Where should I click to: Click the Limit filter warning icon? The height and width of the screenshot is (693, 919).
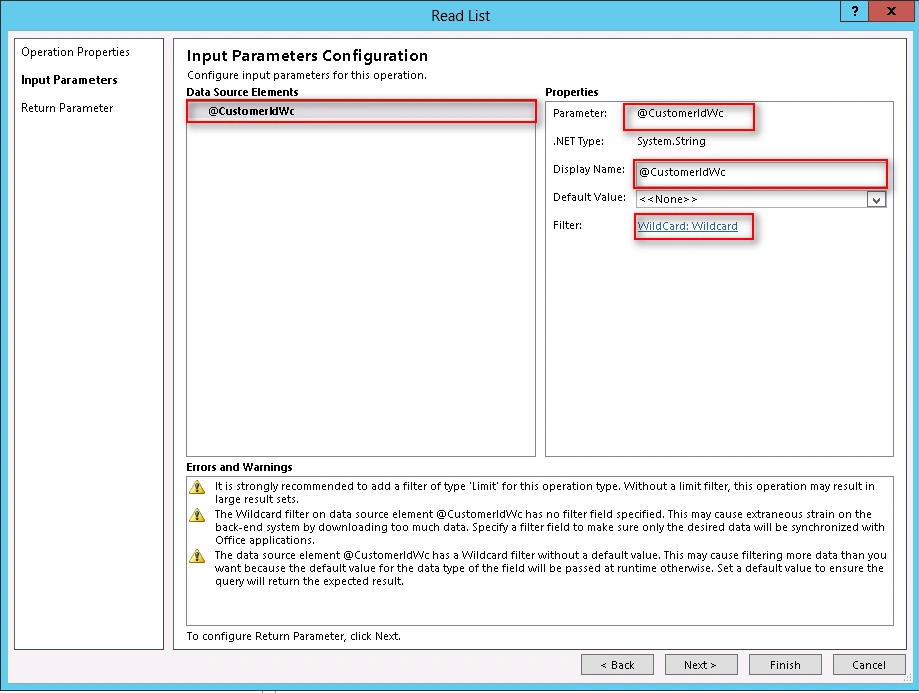[198, 487]
